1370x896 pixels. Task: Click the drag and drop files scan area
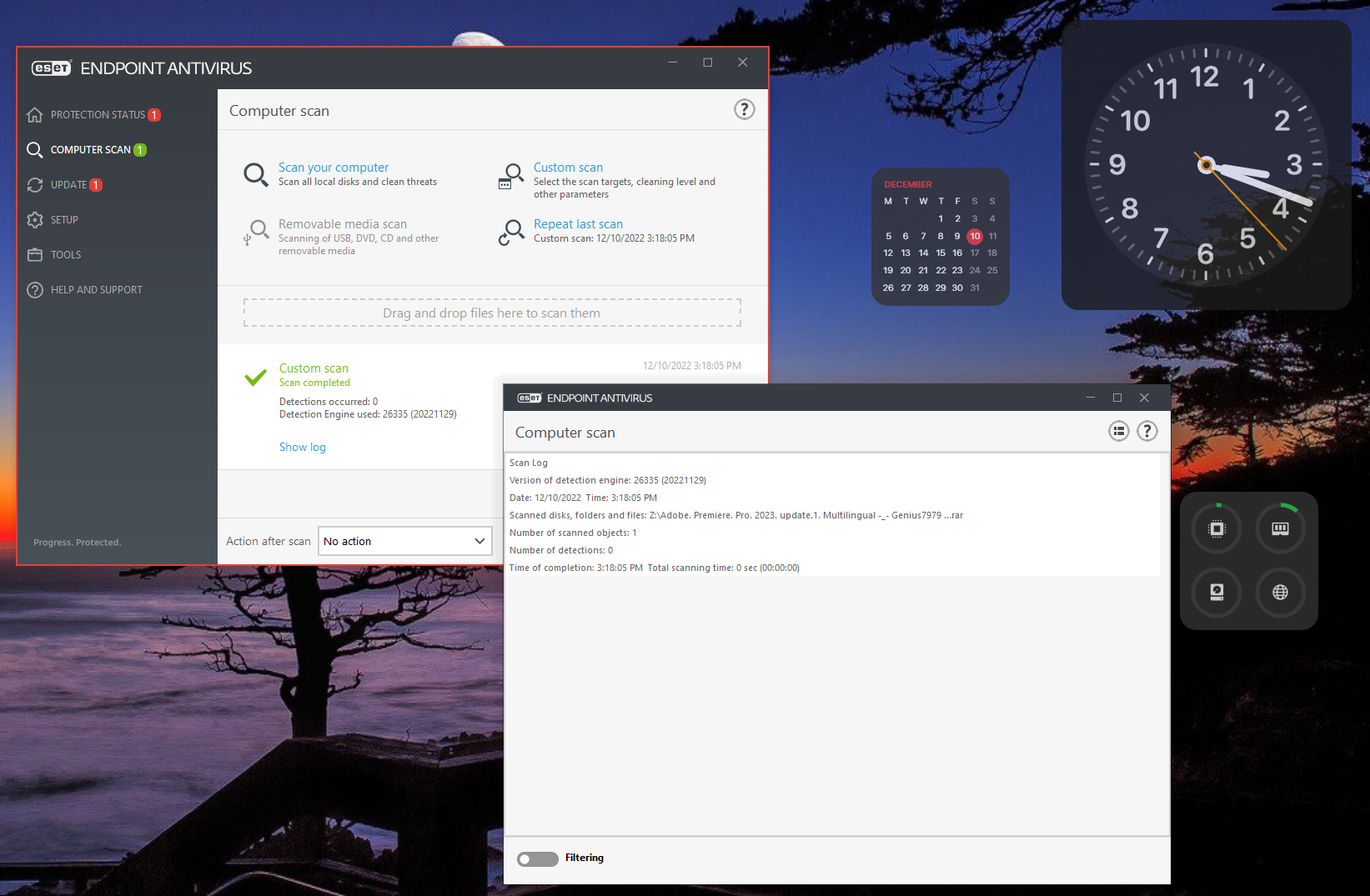[x=492, y=313]
